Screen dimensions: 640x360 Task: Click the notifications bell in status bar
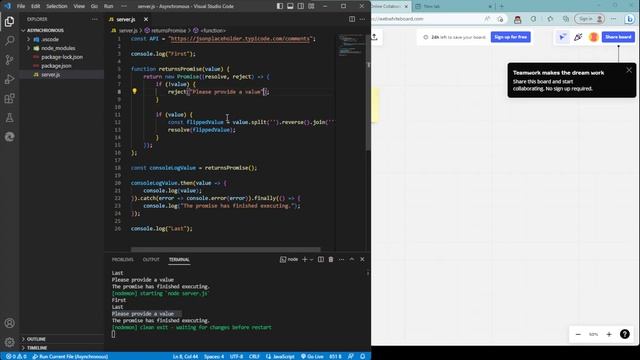coord(362,356)
